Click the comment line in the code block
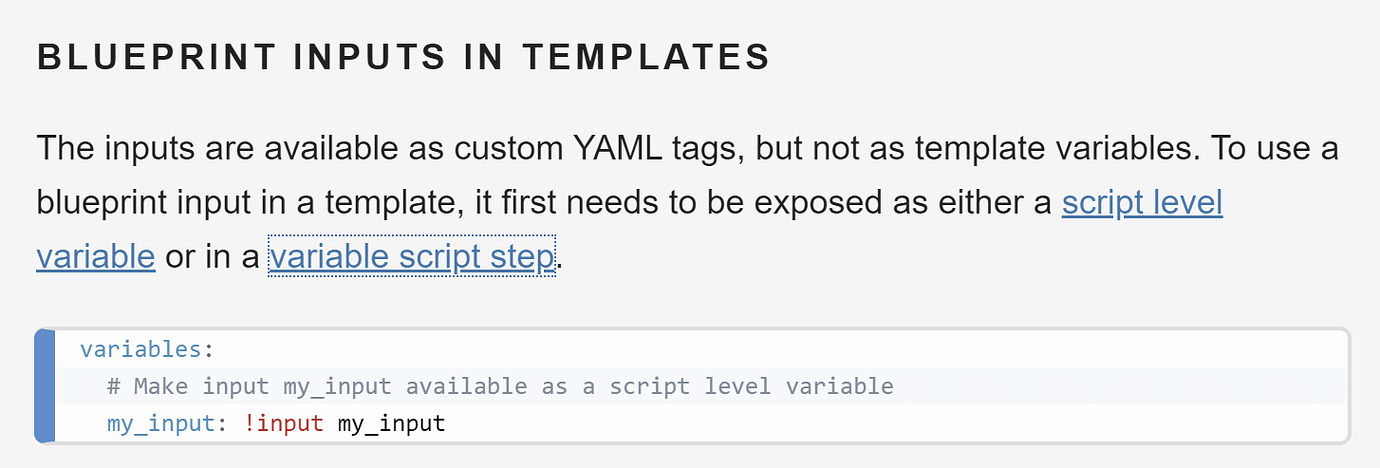1380x468 pixels. click(500, 386)
